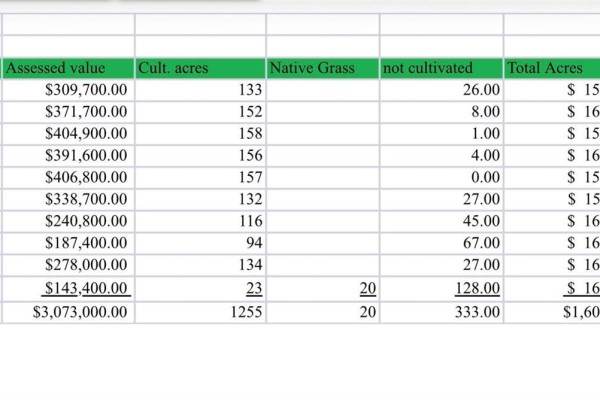
Task: Select the not cultivated value 4.00
Action: click(x=442, y=156)
